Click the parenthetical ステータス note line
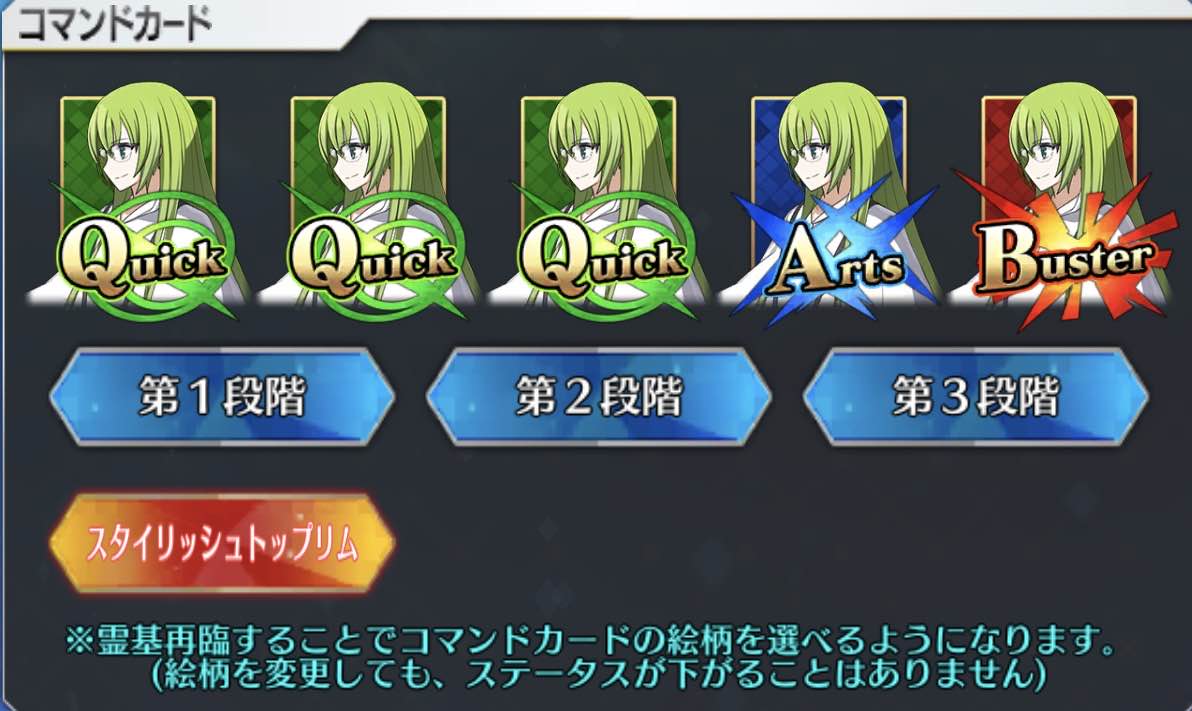 (x=598, y=674)
